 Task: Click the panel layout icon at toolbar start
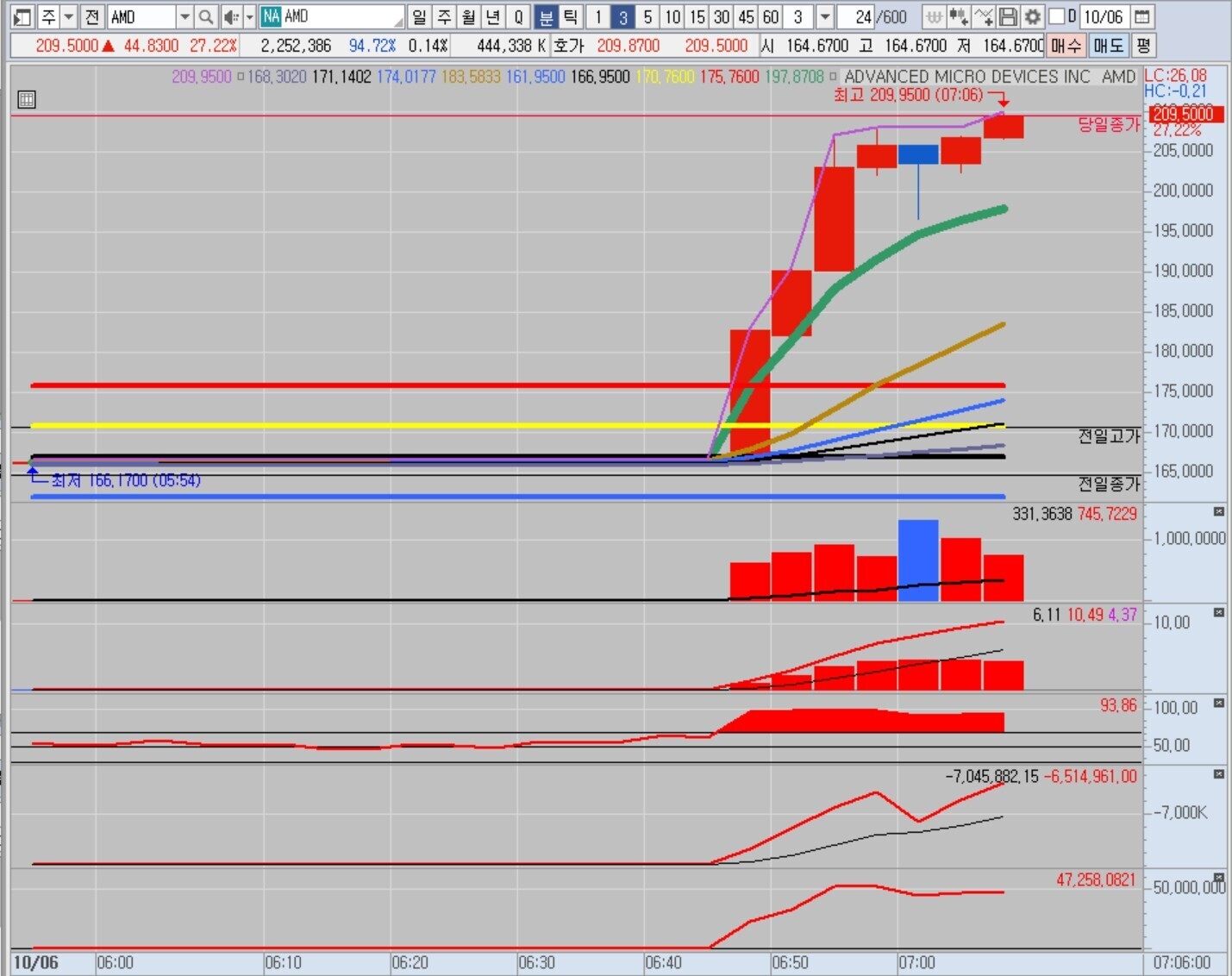click(x=22, y=16)
